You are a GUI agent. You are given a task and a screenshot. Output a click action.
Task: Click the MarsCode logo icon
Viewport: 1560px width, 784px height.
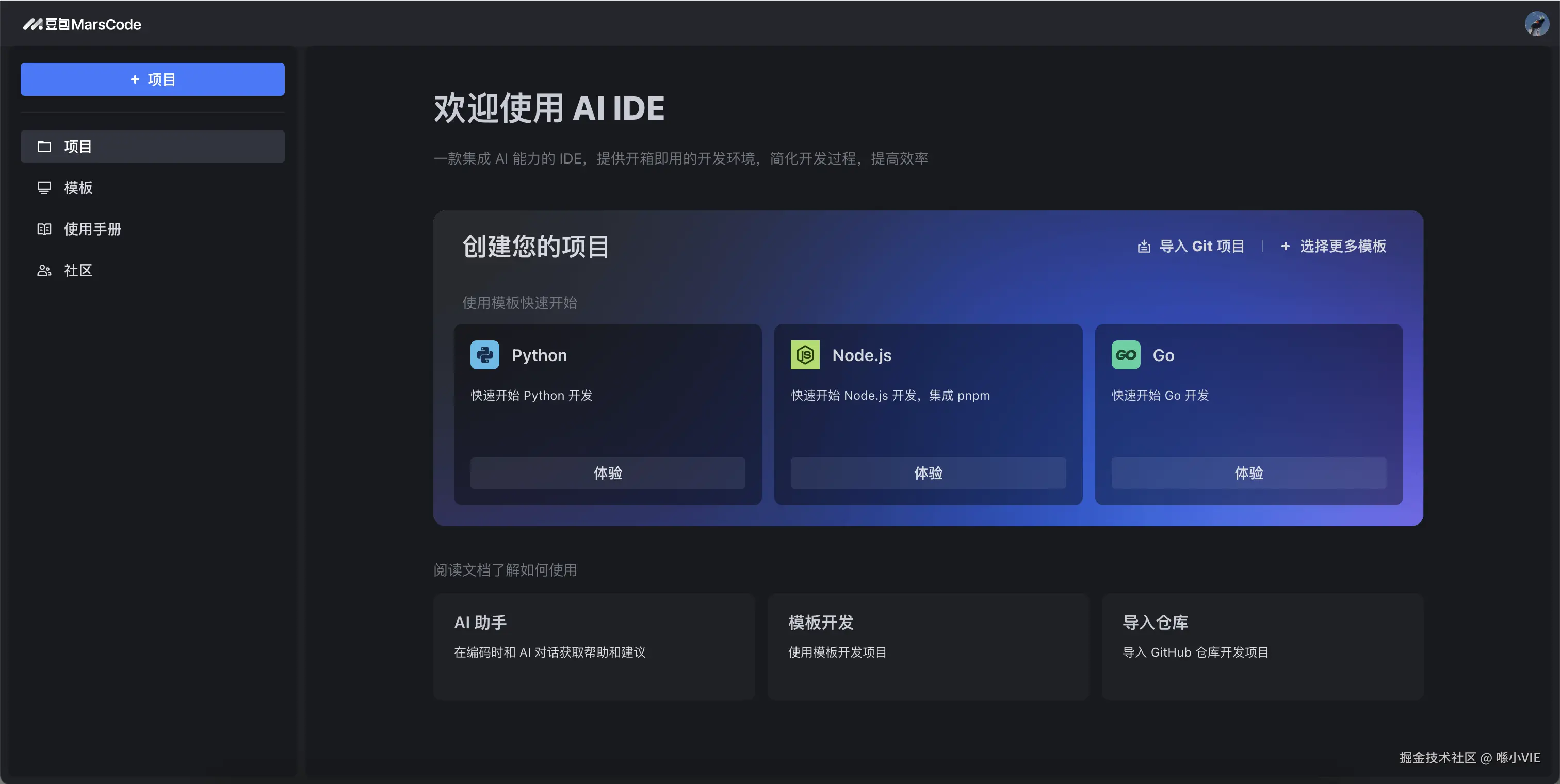(32, 24)
